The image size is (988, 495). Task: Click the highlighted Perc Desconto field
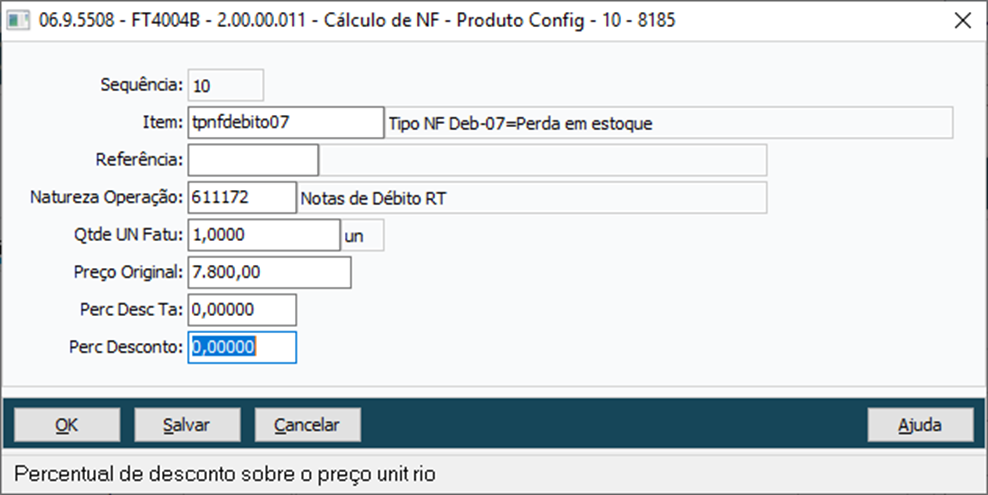tap(241, 347)
